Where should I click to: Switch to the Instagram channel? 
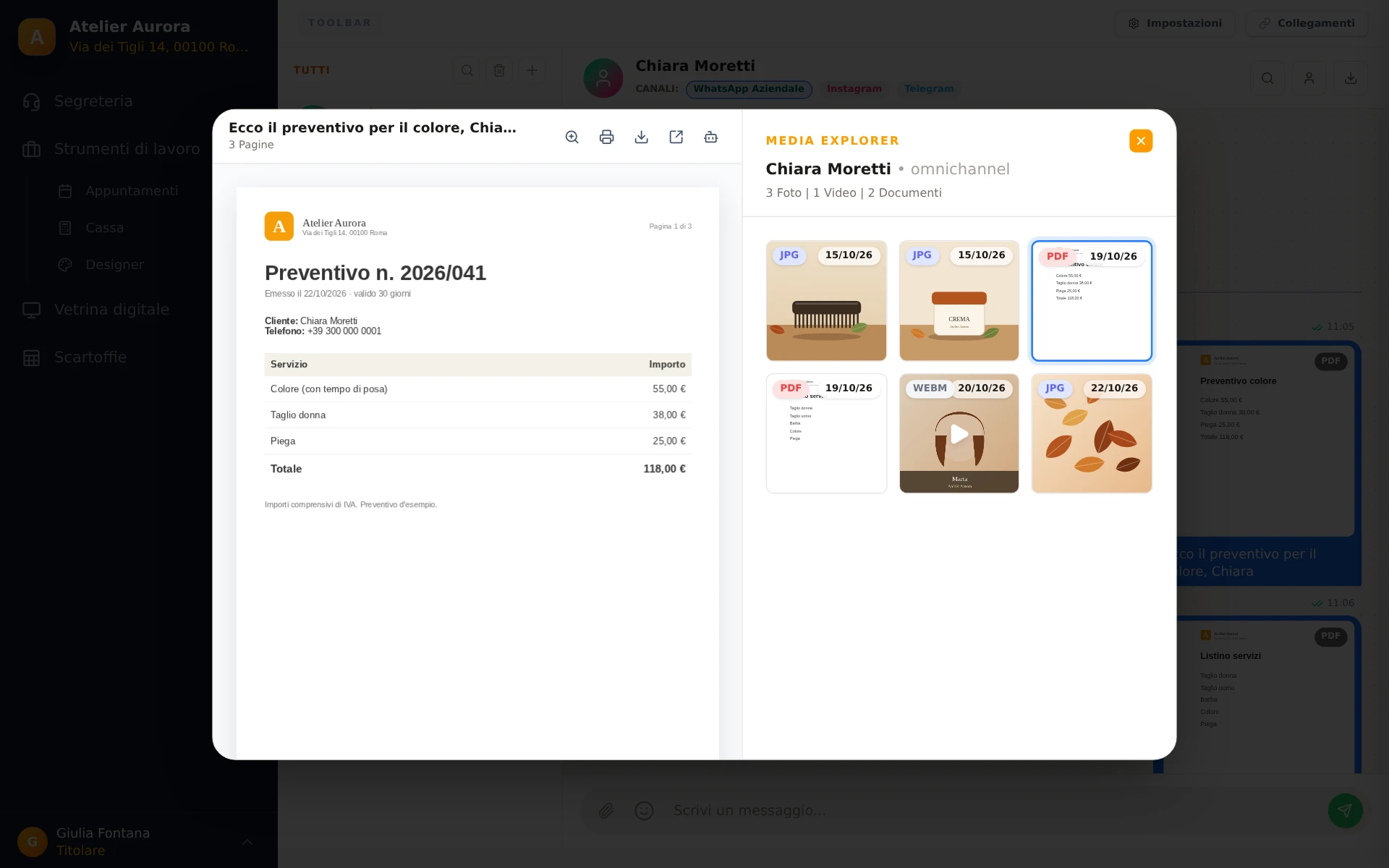click(854, 89)
